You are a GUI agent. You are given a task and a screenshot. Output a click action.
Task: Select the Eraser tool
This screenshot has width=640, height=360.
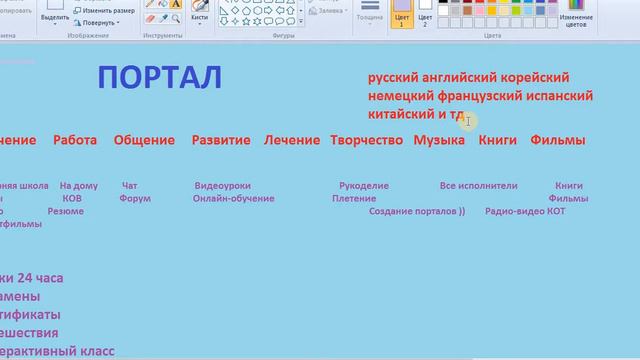click(150, 19)
